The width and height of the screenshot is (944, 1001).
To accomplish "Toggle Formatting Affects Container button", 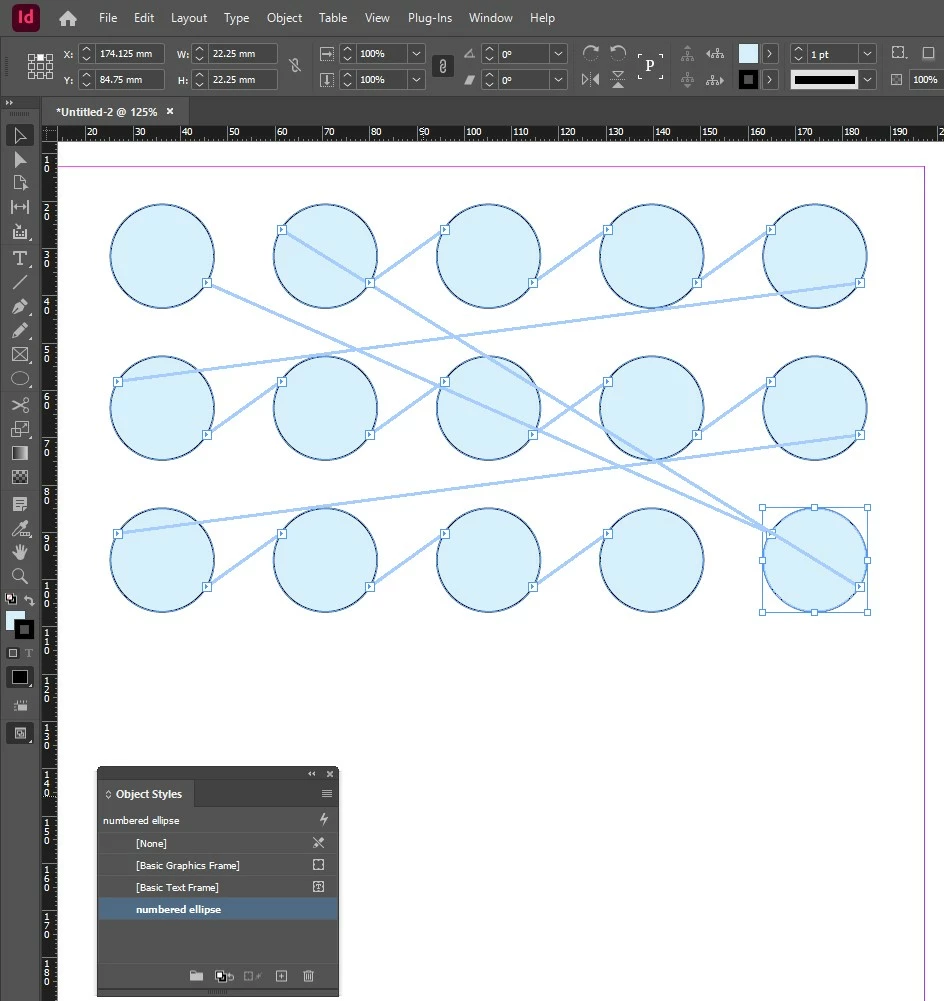I will (13, 653).
